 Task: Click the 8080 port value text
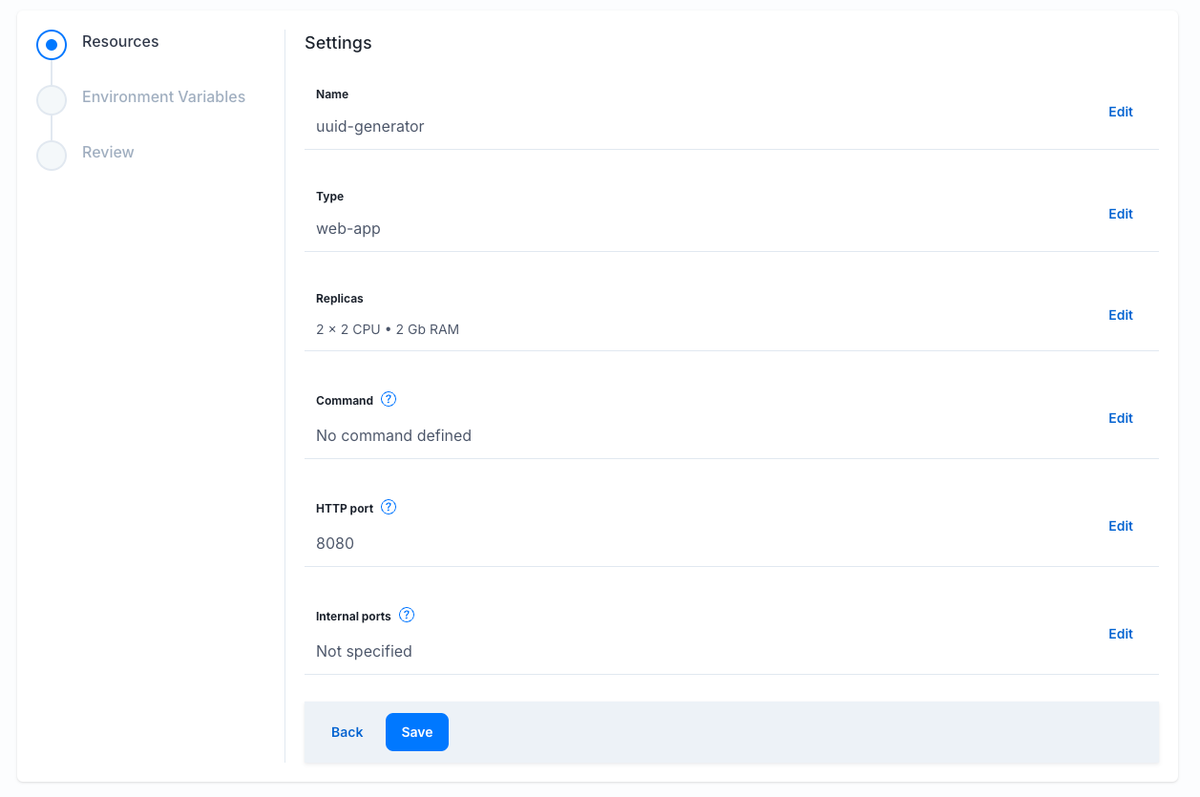[335, 544]
